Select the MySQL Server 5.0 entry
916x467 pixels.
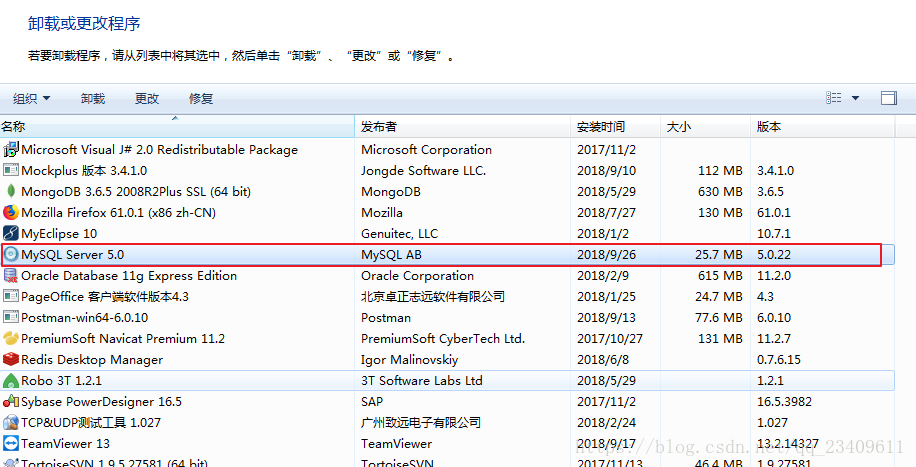(x=447, y=254)
